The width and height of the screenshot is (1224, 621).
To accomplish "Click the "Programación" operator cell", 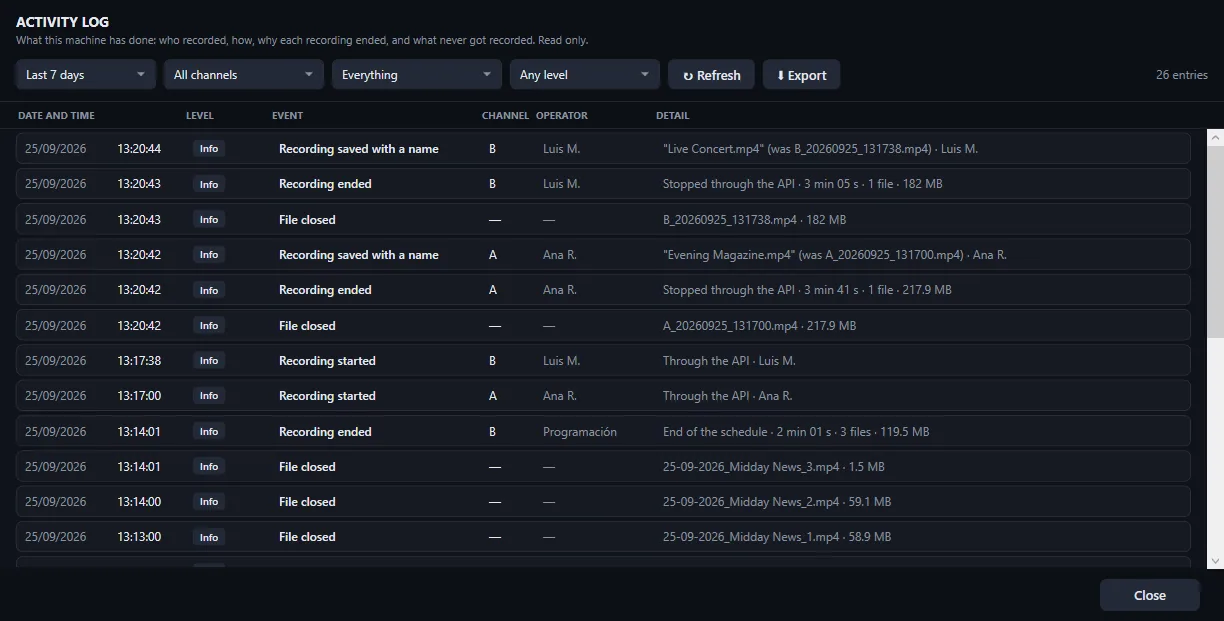I will pyautogui.click(x=580, y=432).
